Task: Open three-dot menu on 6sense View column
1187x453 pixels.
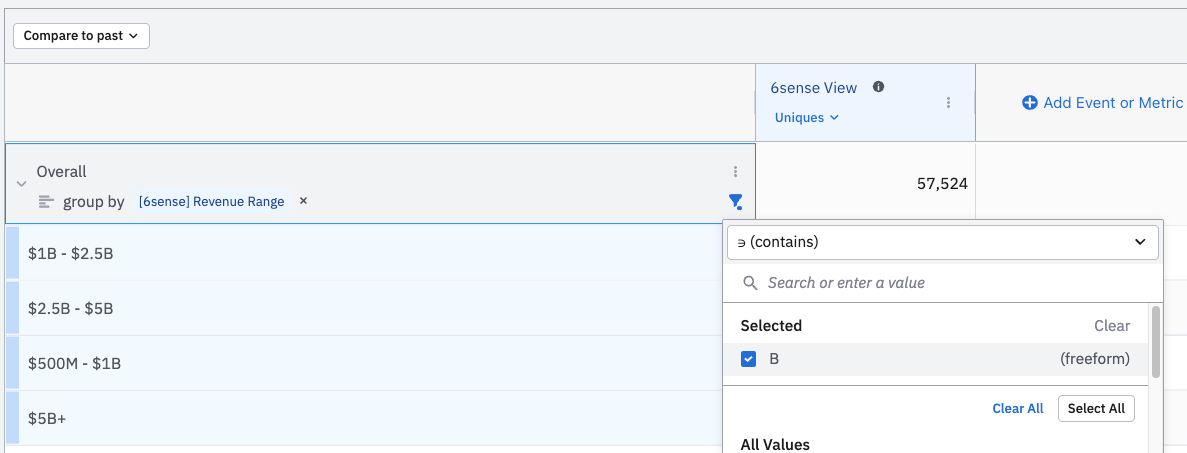Action: (x=948, y=102)
